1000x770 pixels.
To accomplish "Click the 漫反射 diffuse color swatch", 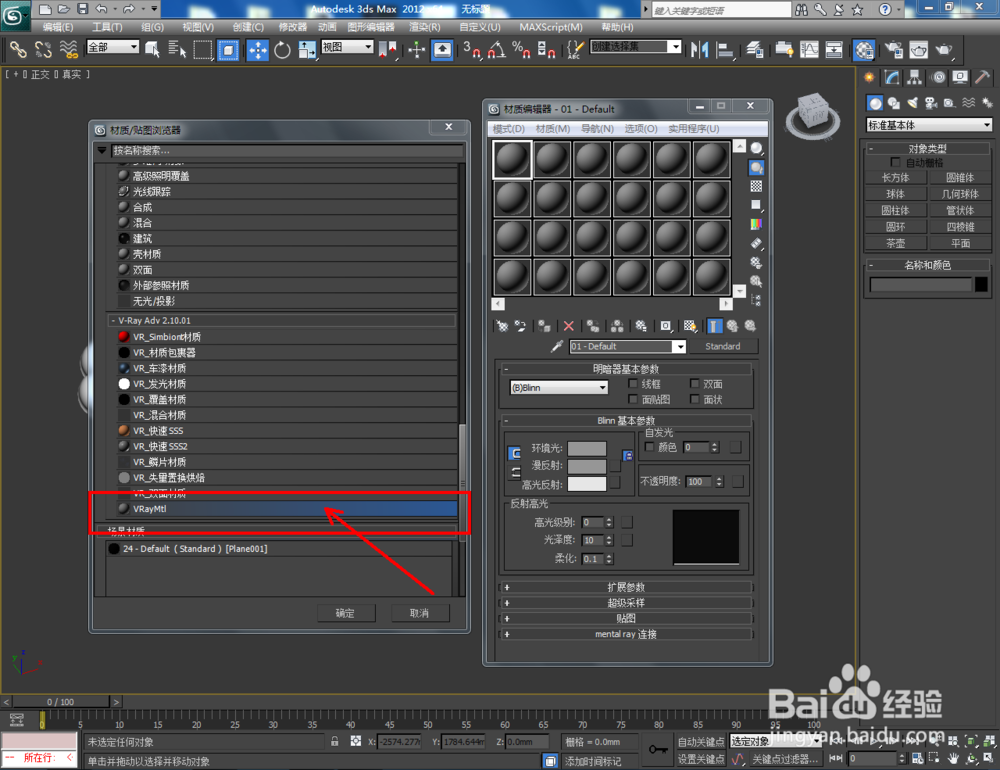I will pos(587,466).
